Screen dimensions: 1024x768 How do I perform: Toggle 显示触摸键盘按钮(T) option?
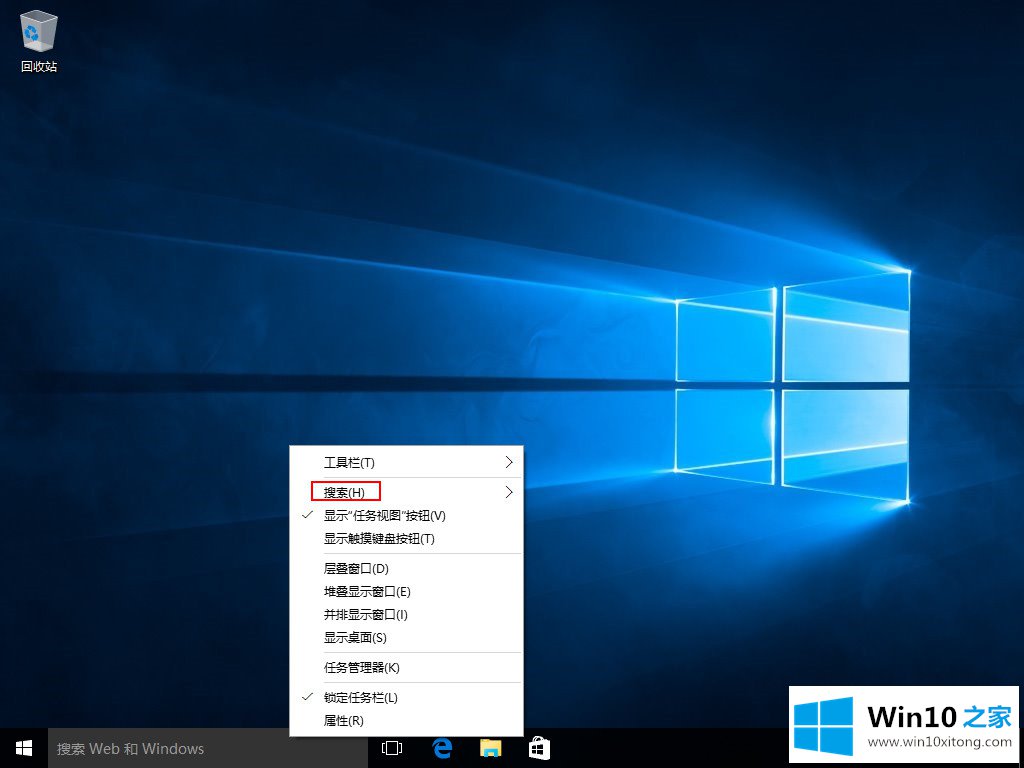point(406,539)
